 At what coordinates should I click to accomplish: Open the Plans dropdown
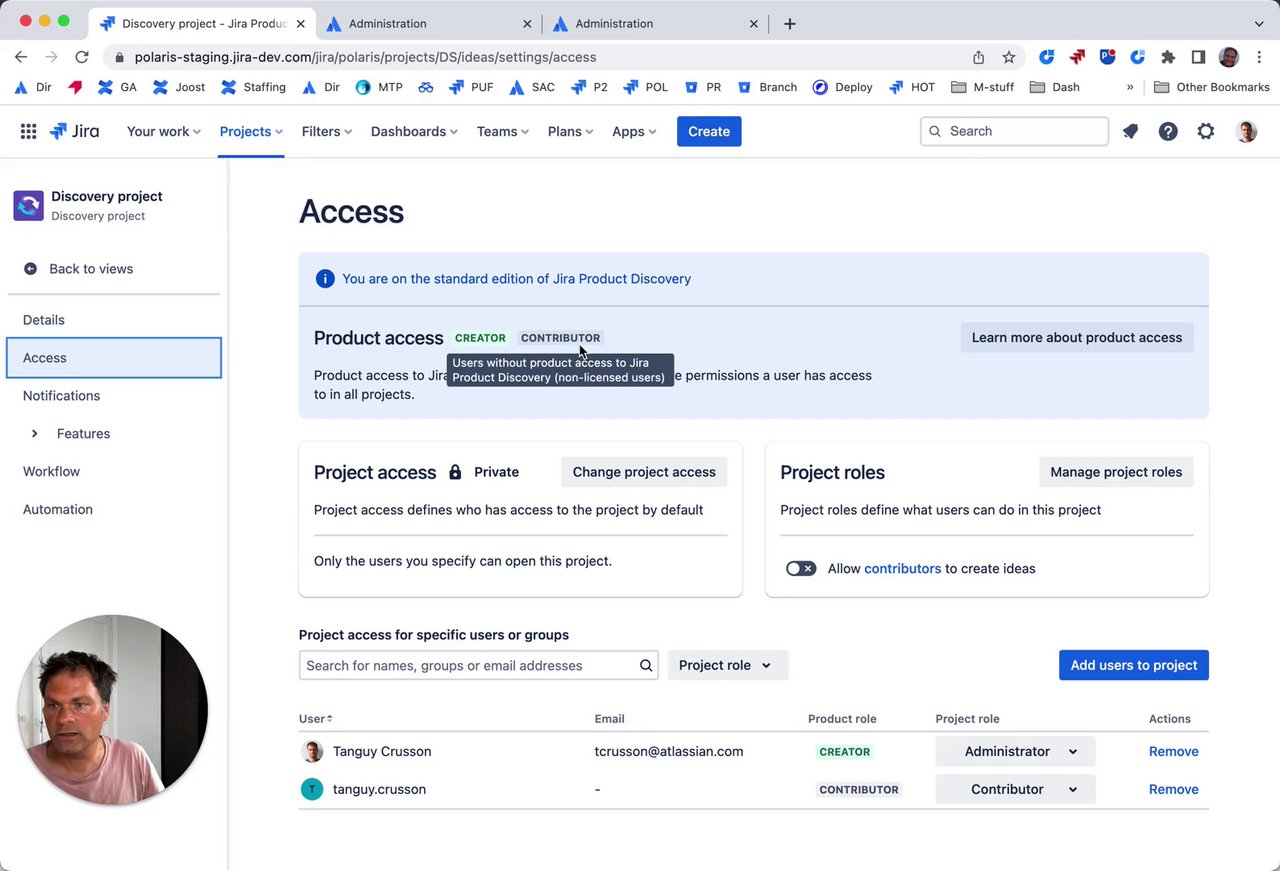click(571, 131)
